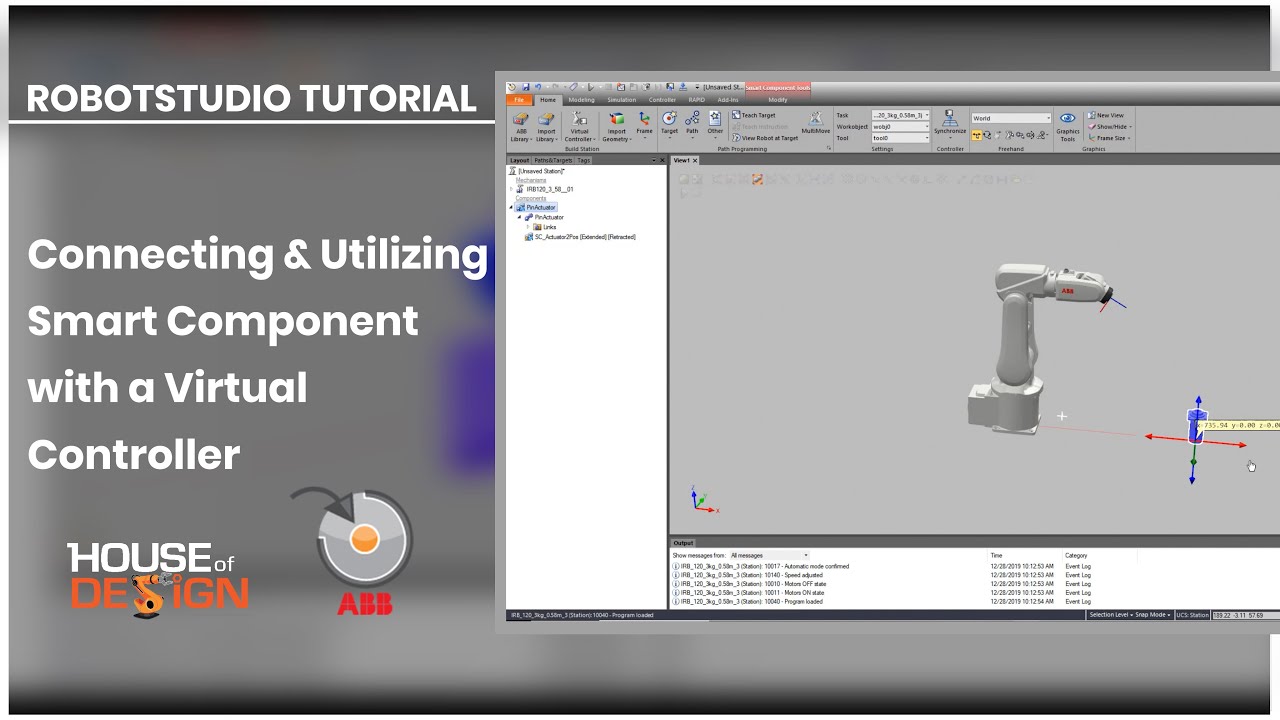Click the Frame tool icon
Screen dimensions: 1280x720
(x=644, y=120)
